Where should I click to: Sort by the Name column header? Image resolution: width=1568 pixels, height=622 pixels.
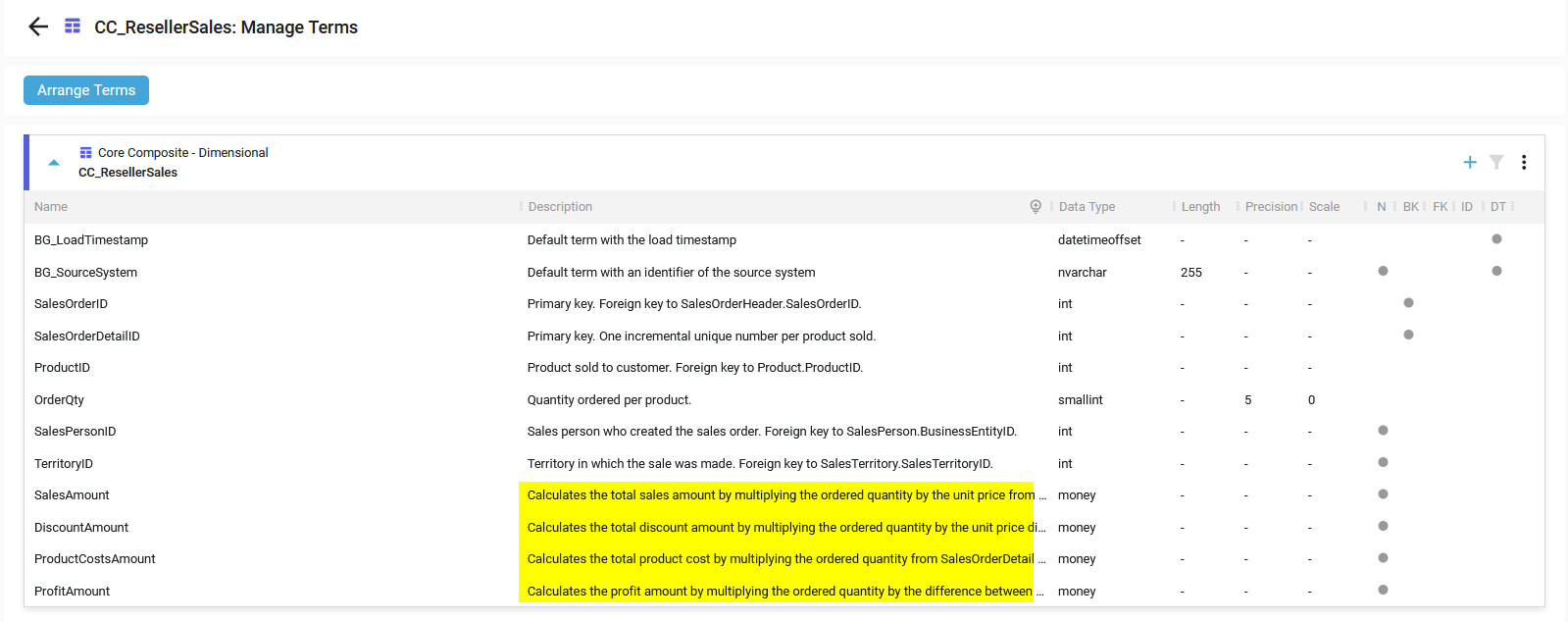[x=51, y=207]
